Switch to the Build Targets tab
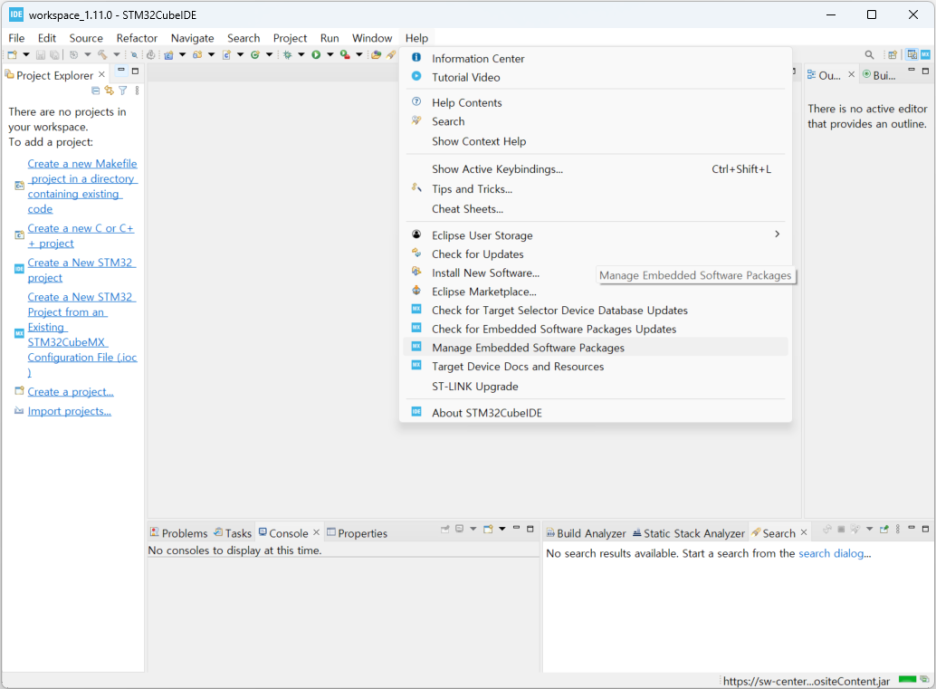 (x=879, y=75)
